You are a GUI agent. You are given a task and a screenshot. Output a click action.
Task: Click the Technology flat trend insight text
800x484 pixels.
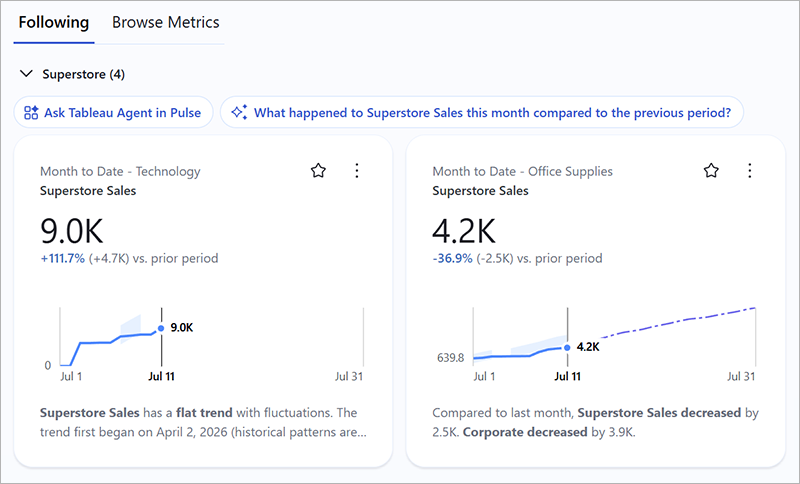[x=203, y=422]
